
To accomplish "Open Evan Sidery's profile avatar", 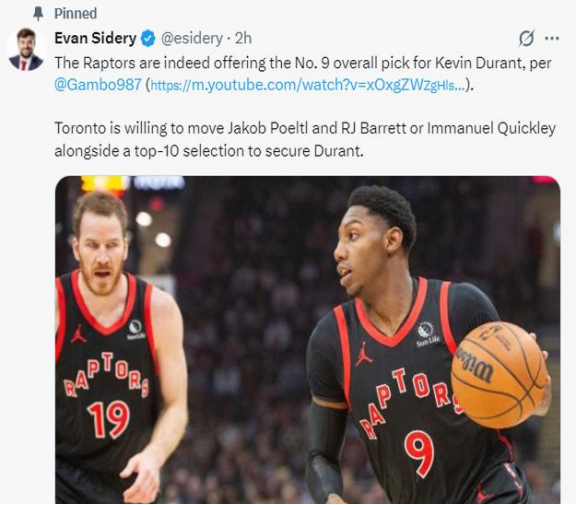I will (26, 49).
